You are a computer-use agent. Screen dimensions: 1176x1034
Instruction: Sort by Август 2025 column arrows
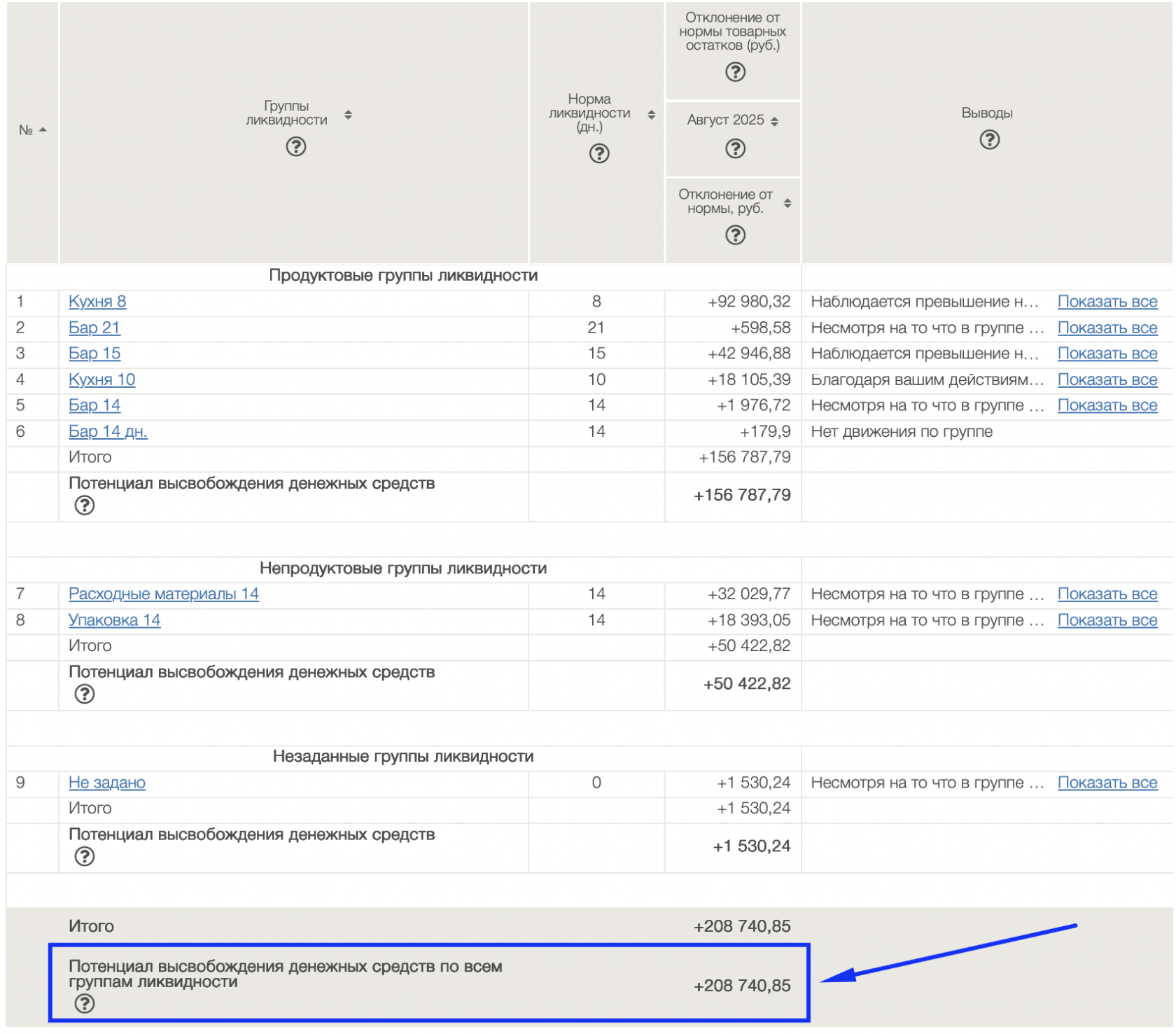pyautogui.click(x=774, y=122)
